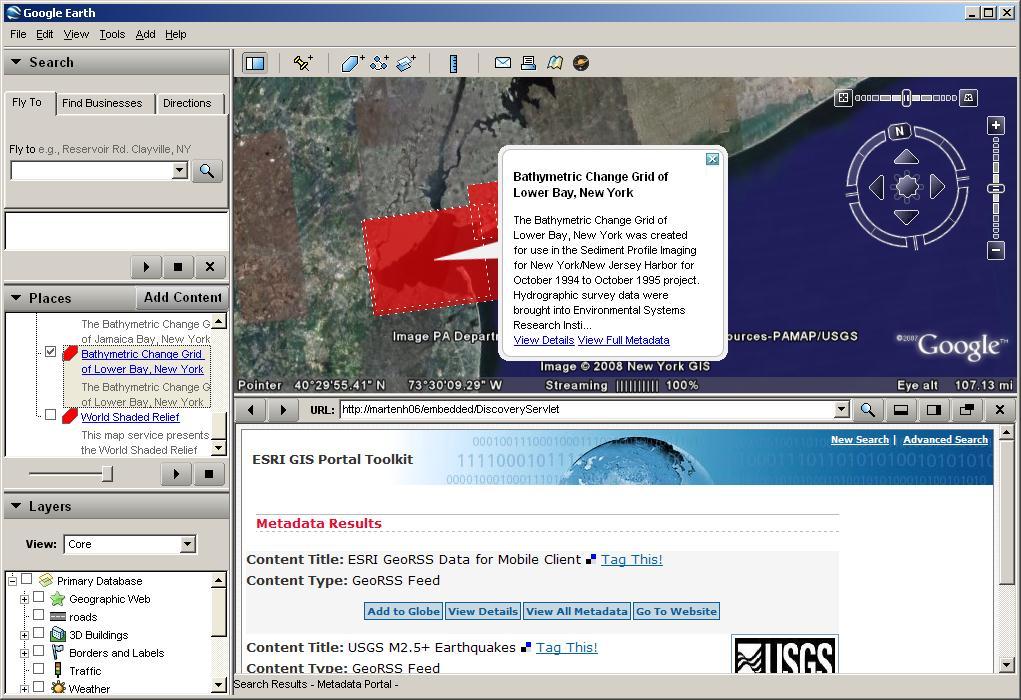The width and height of the screenshot is (1021, 700).
Task: Stop tour in Places panel
Action: point(208,474)
